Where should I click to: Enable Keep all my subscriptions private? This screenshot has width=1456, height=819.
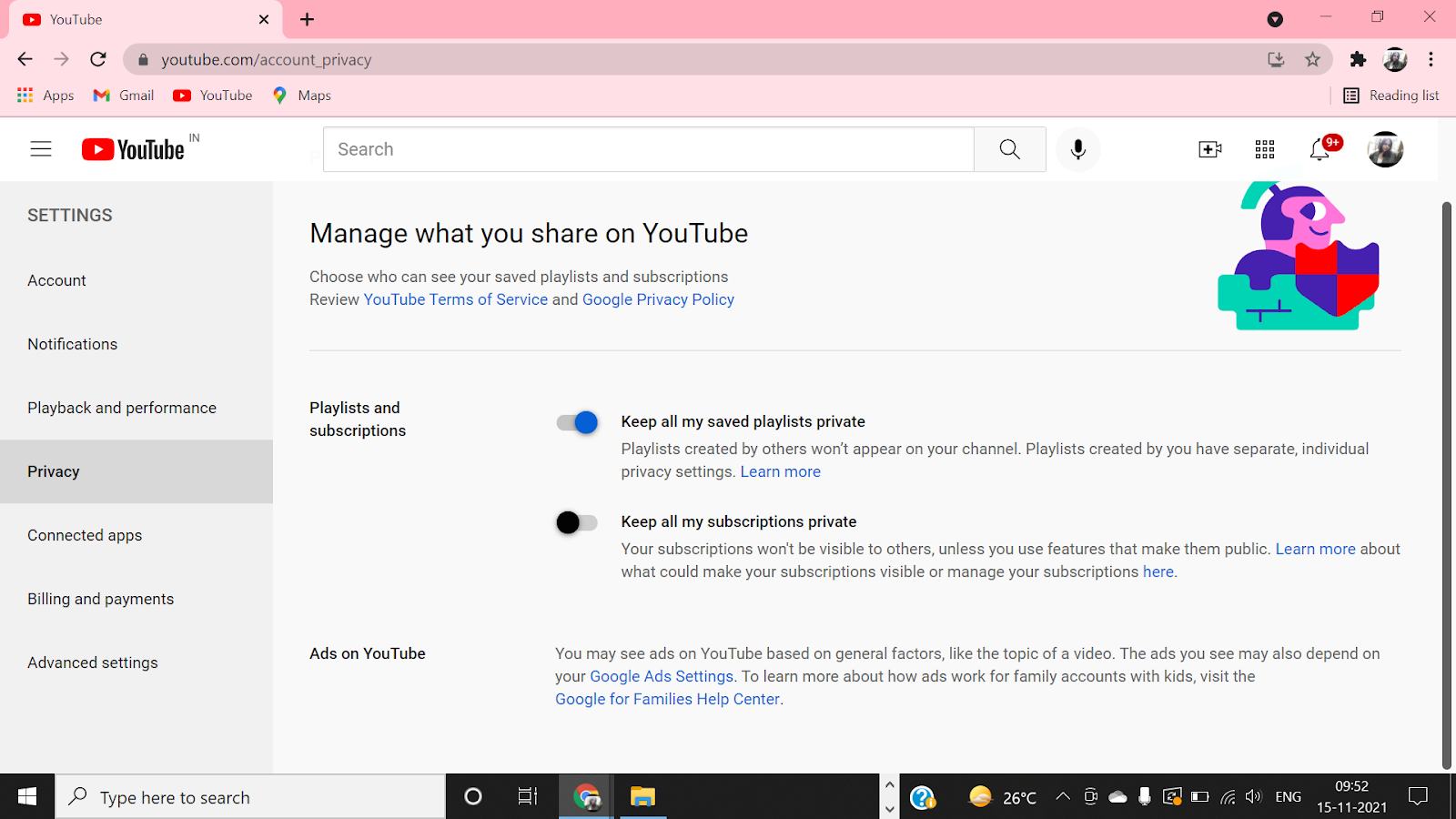point(577,522)
